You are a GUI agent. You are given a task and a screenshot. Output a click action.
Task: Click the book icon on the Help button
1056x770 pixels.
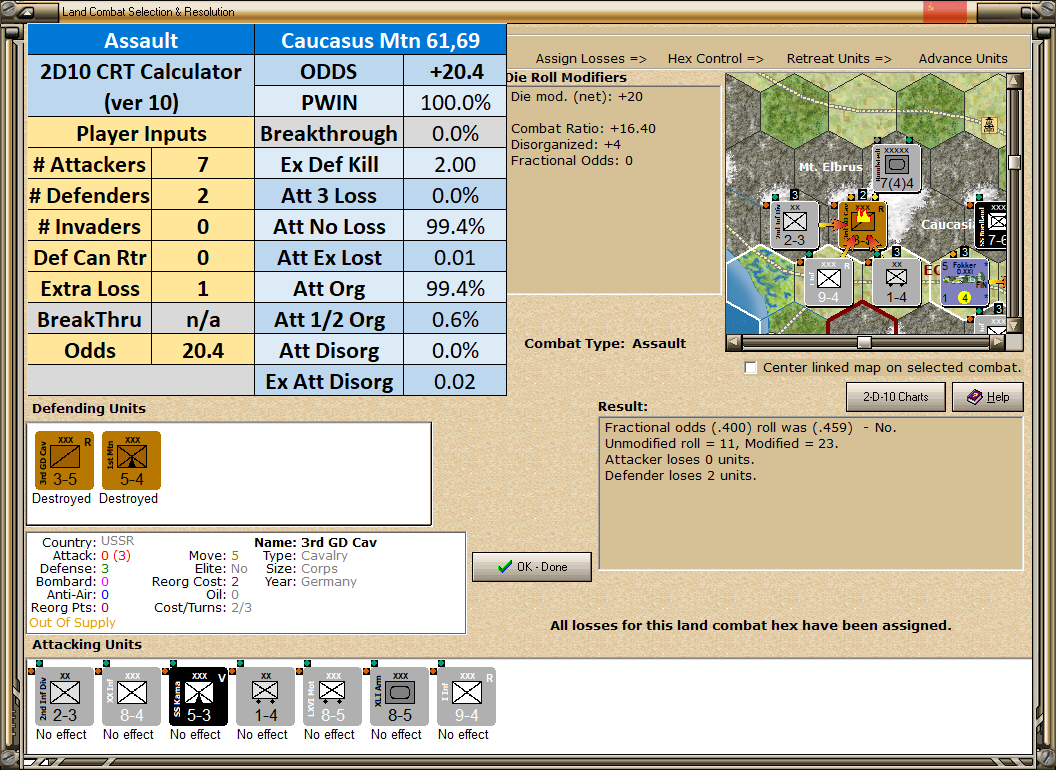975,397
